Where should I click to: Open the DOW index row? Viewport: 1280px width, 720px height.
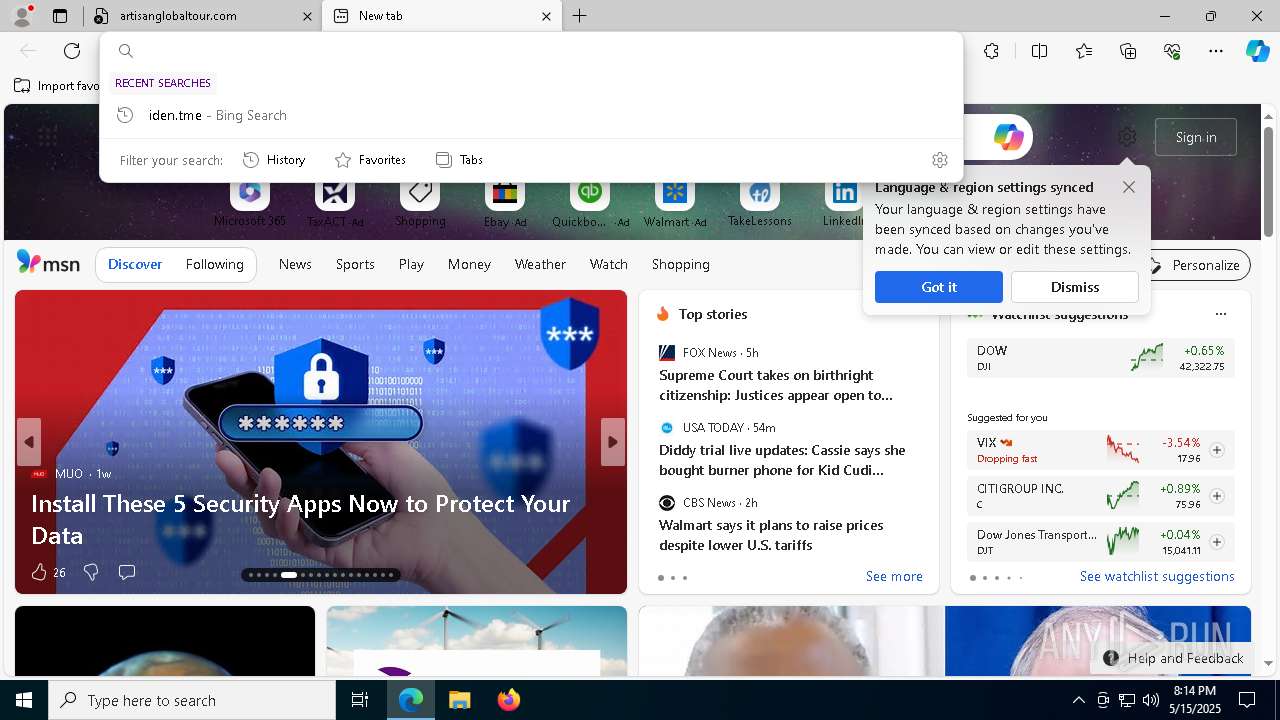pos(1101,358)
